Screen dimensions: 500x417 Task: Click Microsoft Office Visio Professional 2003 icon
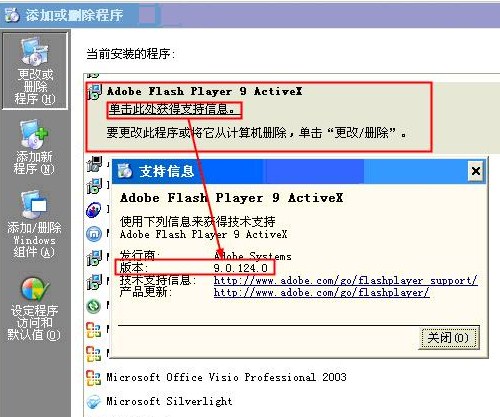pyautogui.click(x=94, y=378)
